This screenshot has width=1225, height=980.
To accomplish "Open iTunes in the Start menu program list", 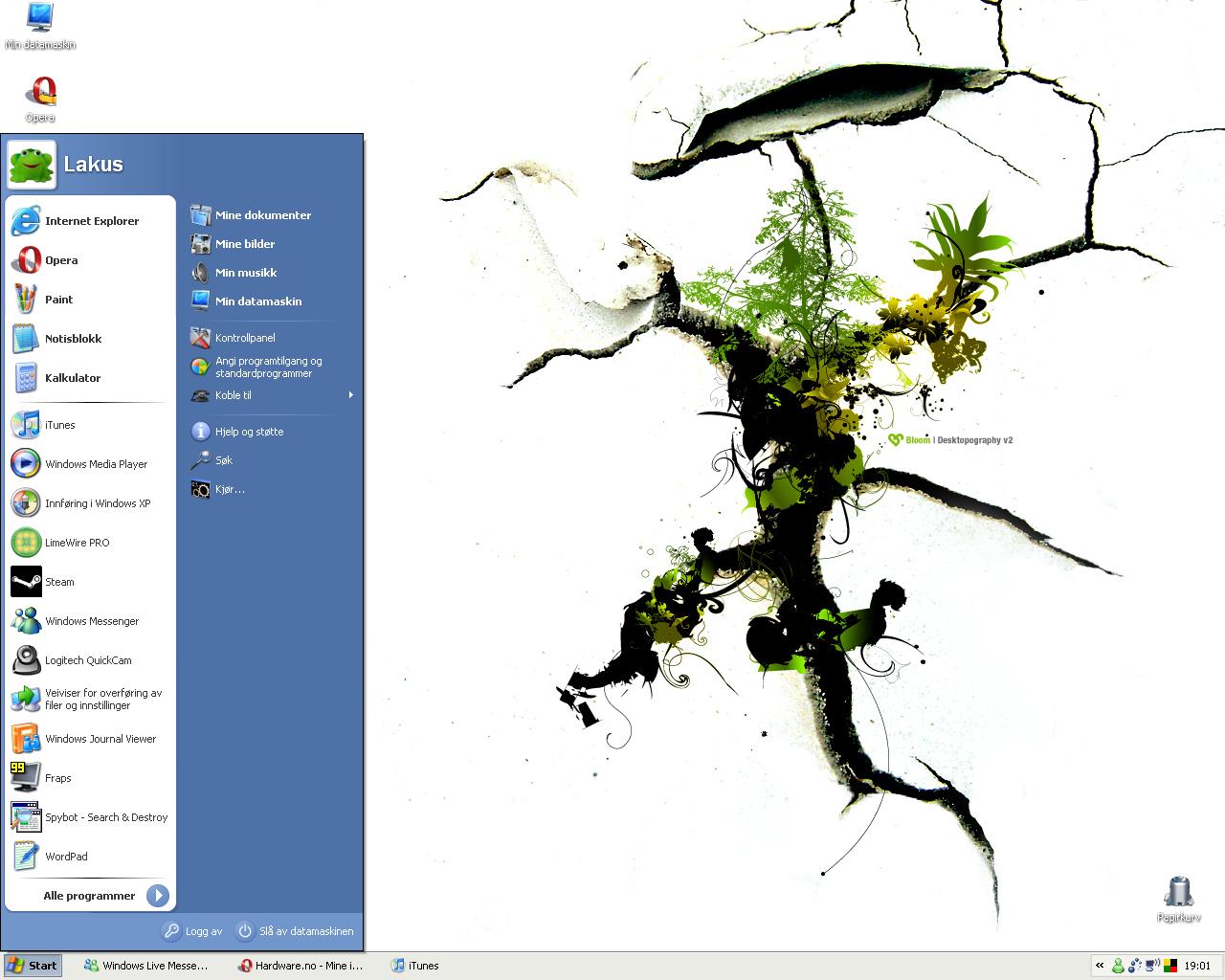I will [90, 425].
